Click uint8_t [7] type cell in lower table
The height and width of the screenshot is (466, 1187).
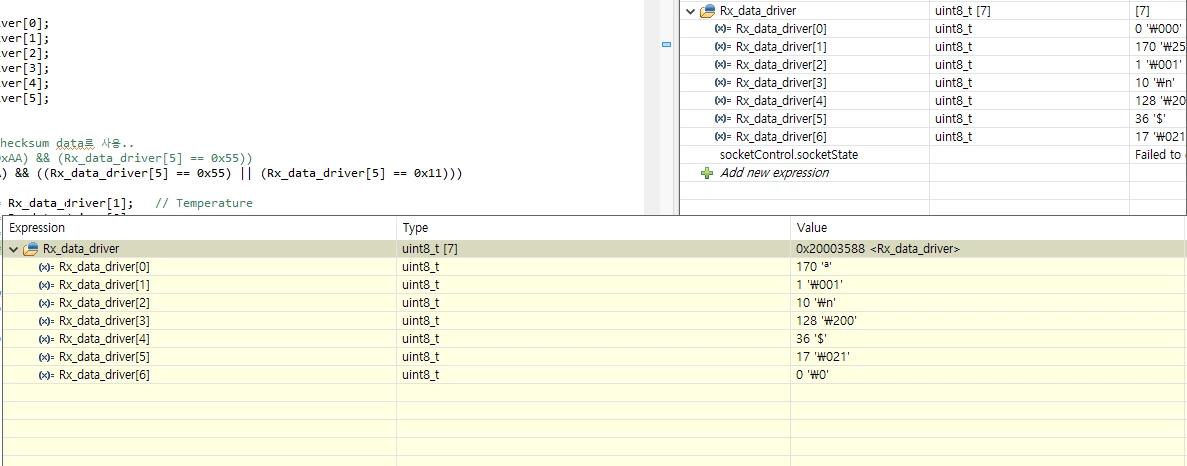429,249
